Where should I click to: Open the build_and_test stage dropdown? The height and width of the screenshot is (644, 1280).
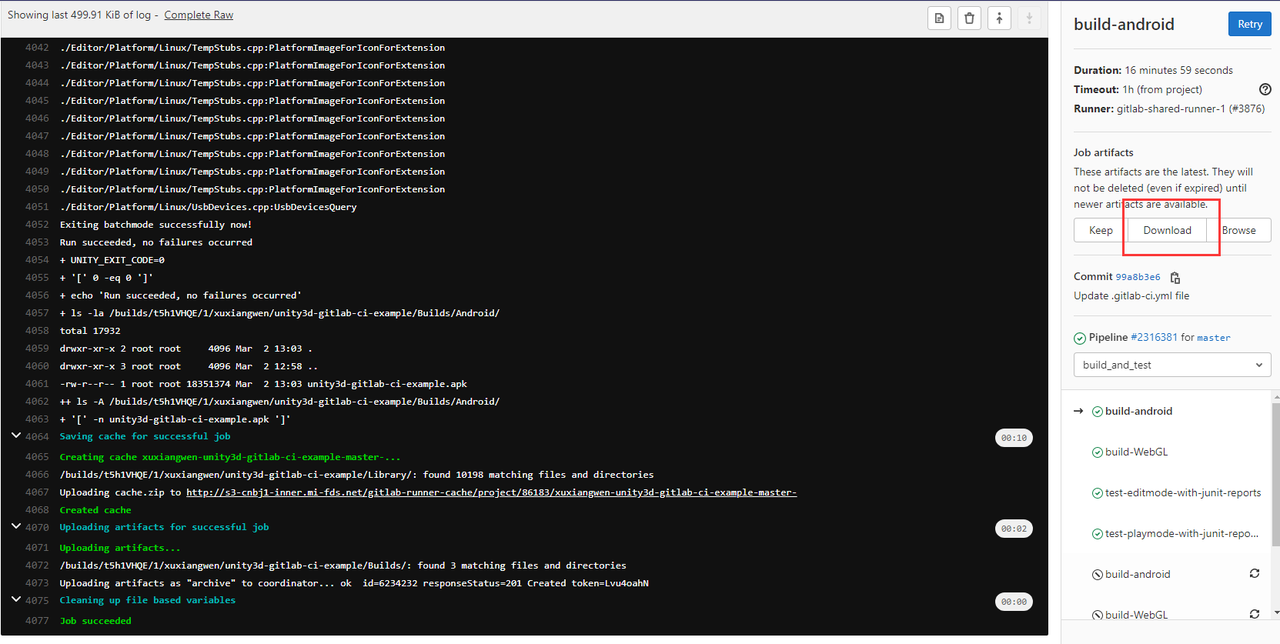[x=1171, y=364]
